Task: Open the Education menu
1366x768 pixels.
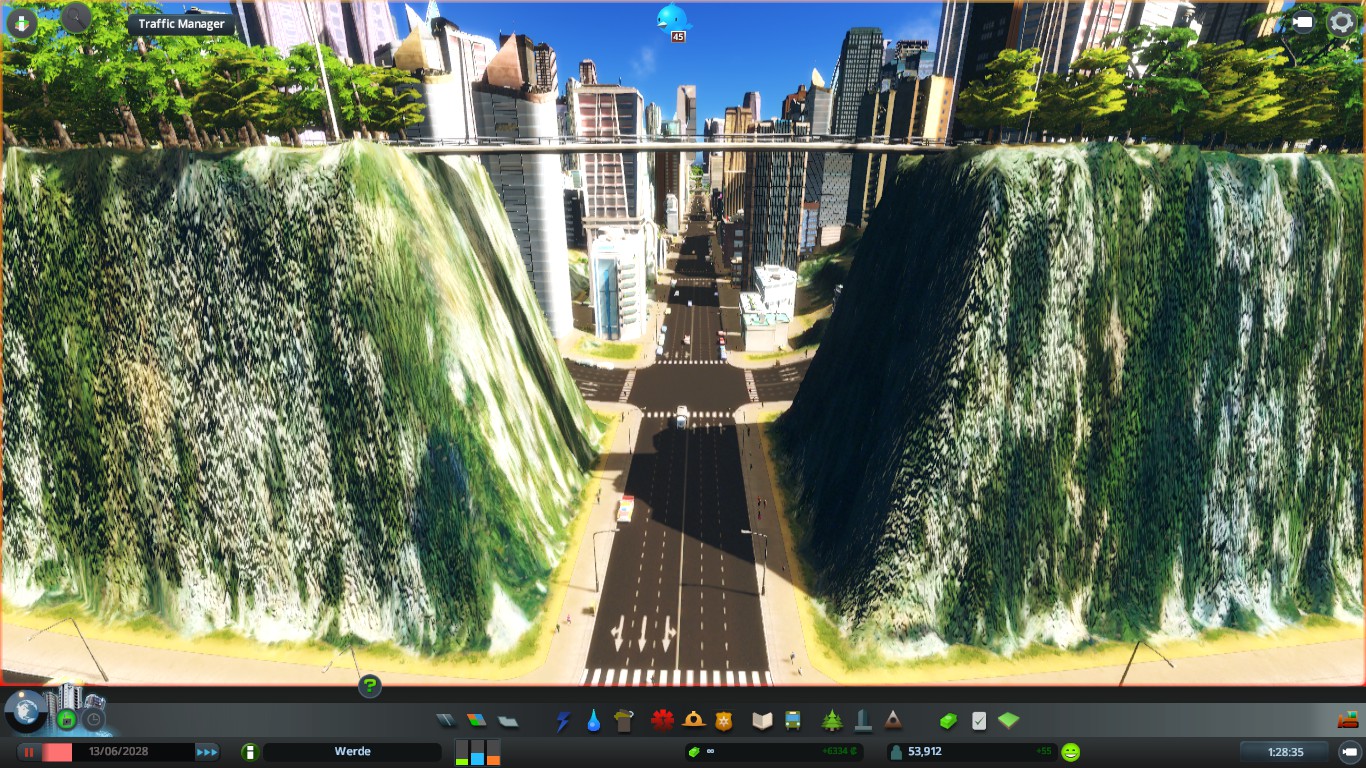Action: click(762, 720)
